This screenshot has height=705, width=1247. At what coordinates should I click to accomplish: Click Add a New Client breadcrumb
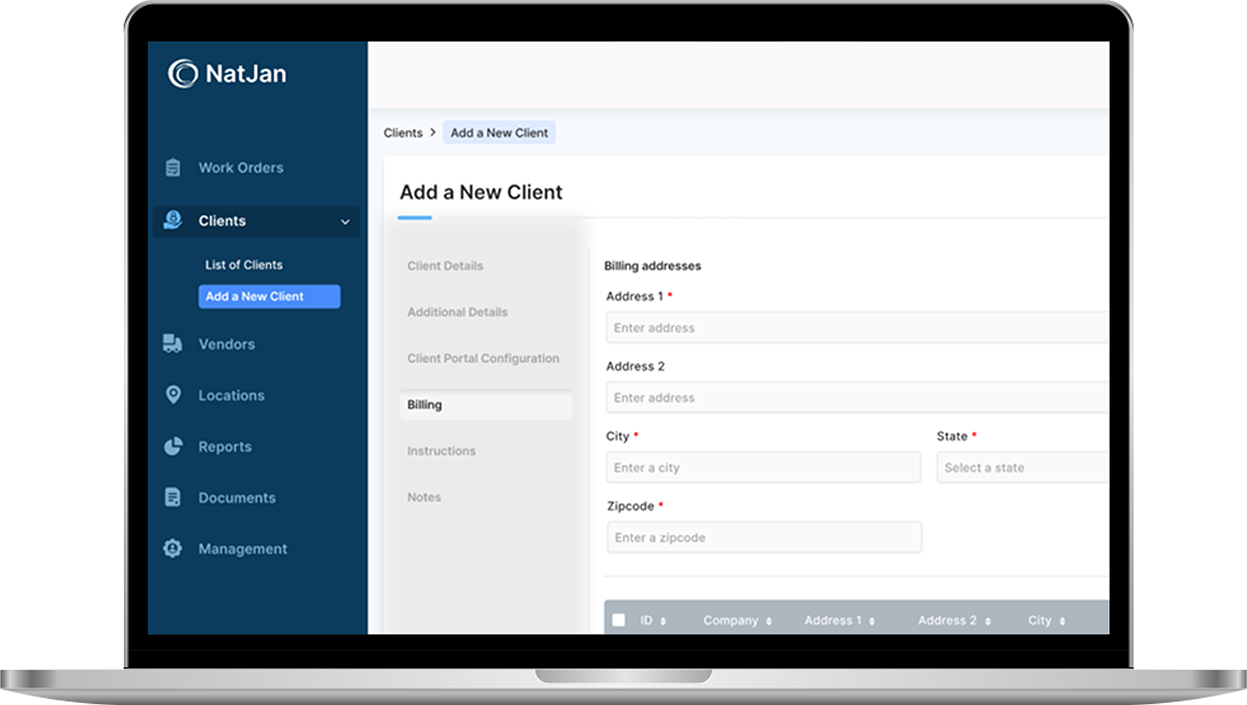[x=499, y=132]
